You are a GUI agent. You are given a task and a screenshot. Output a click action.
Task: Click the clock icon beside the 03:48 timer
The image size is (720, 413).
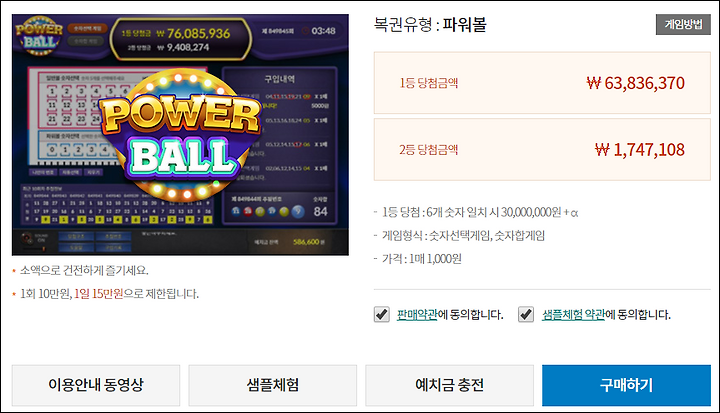point(305,31)
